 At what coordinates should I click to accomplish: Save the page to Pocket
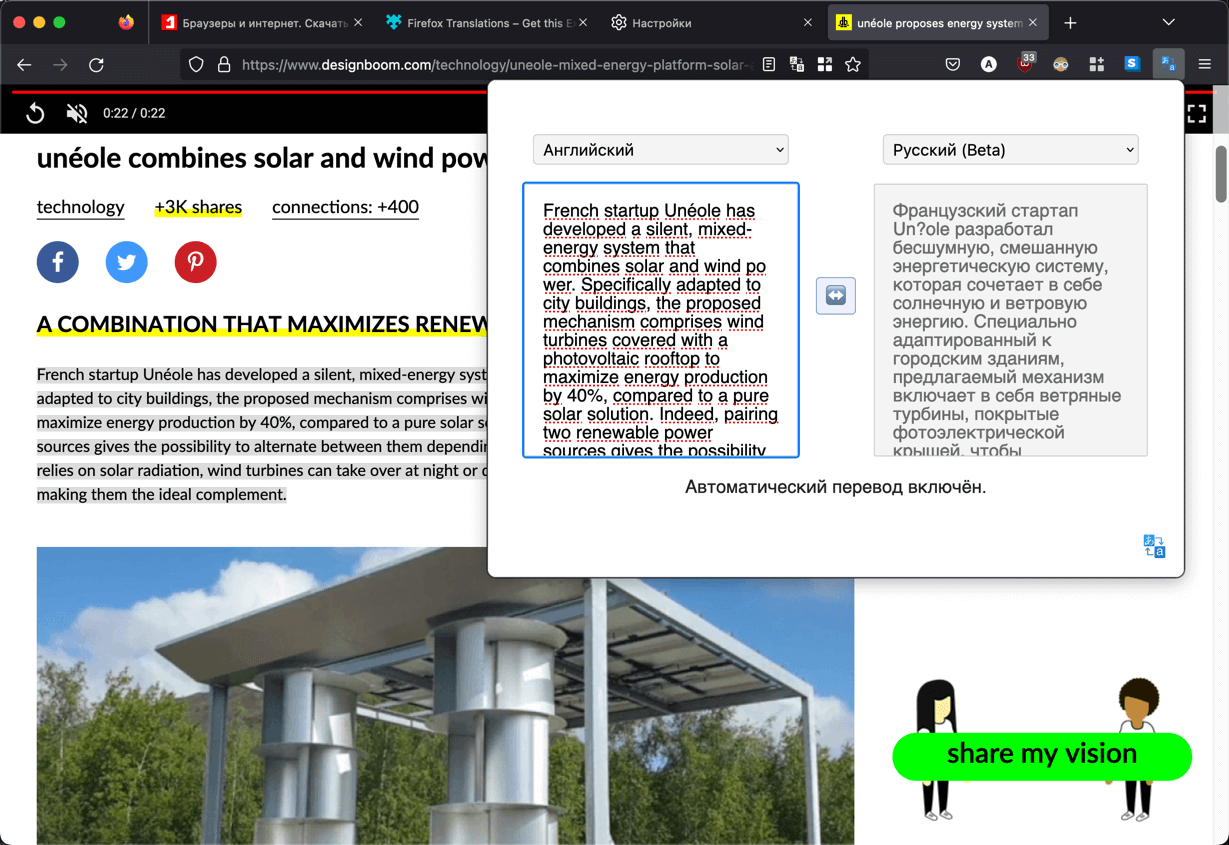coord(953,64)
